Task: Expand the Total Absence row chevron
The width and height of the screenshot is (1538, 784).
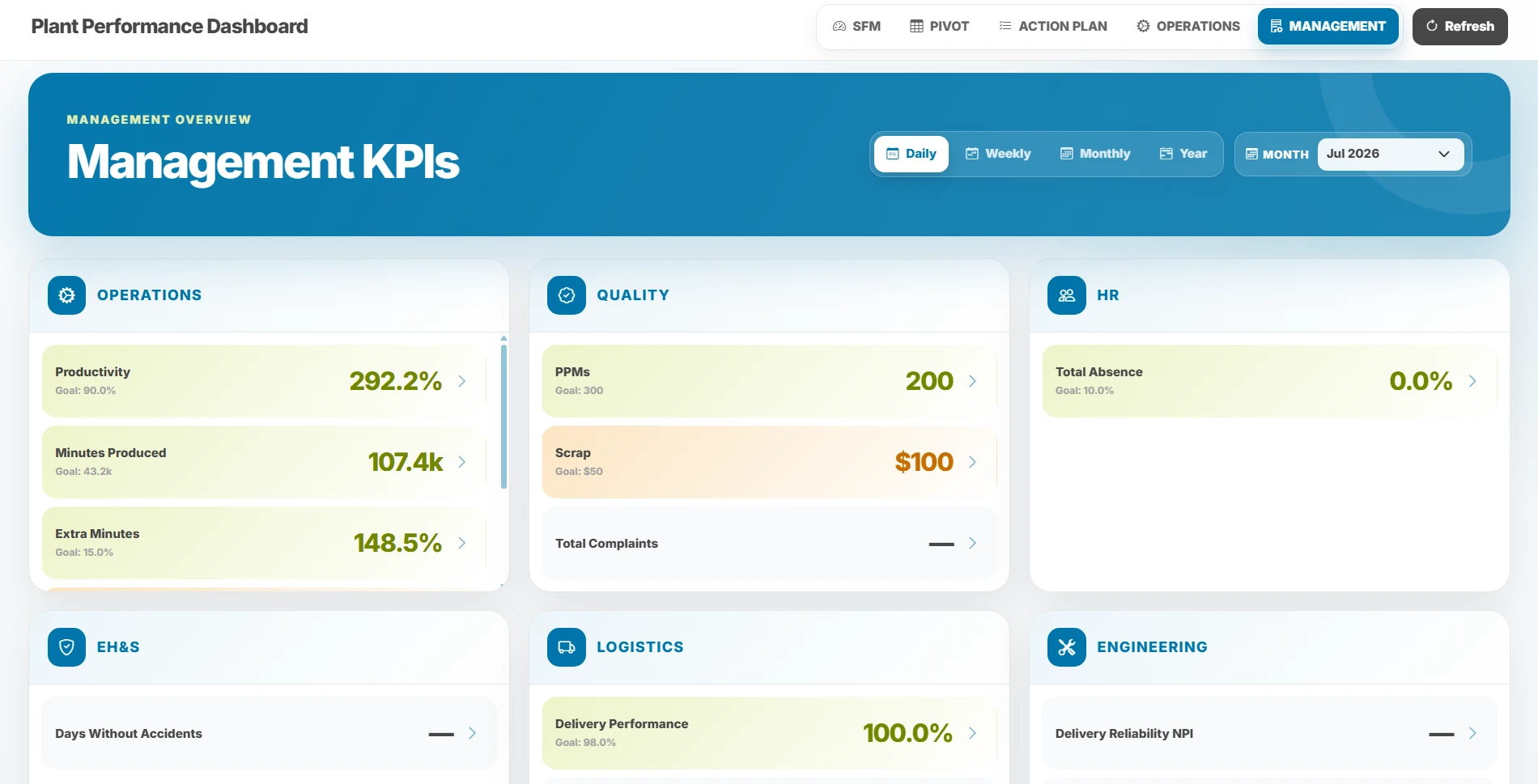Action: point(1472,381)
